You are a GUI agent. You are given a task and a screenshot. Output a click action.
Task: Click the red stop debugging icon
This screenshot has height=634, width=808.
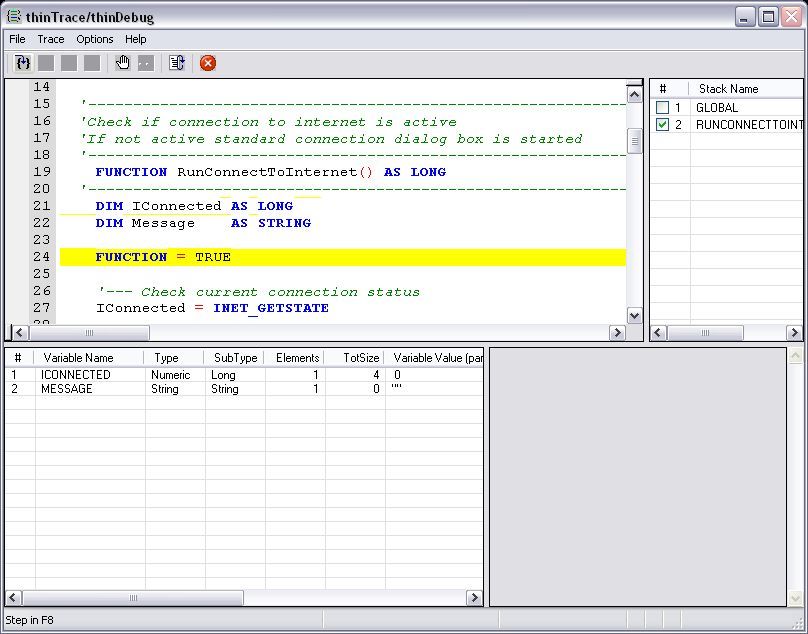point(208,63)
